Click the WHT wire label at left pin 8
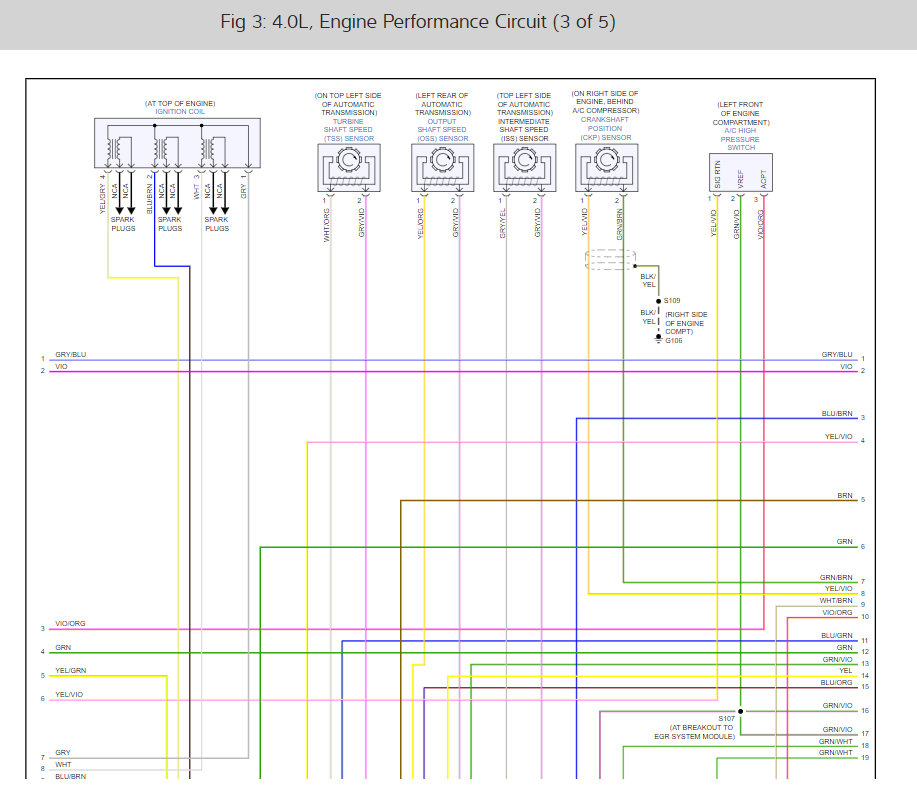Screen dimensions: 917x808 coord(63,764)
